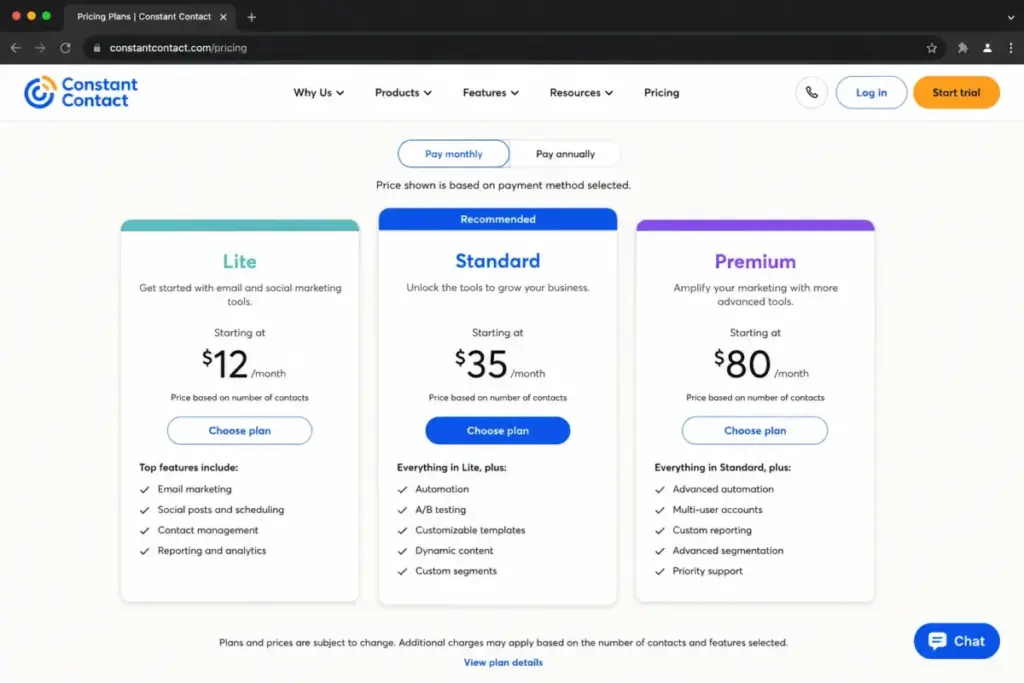Click the Recommended banner
The image size is (1024, 683).
[x=498, y=219]
